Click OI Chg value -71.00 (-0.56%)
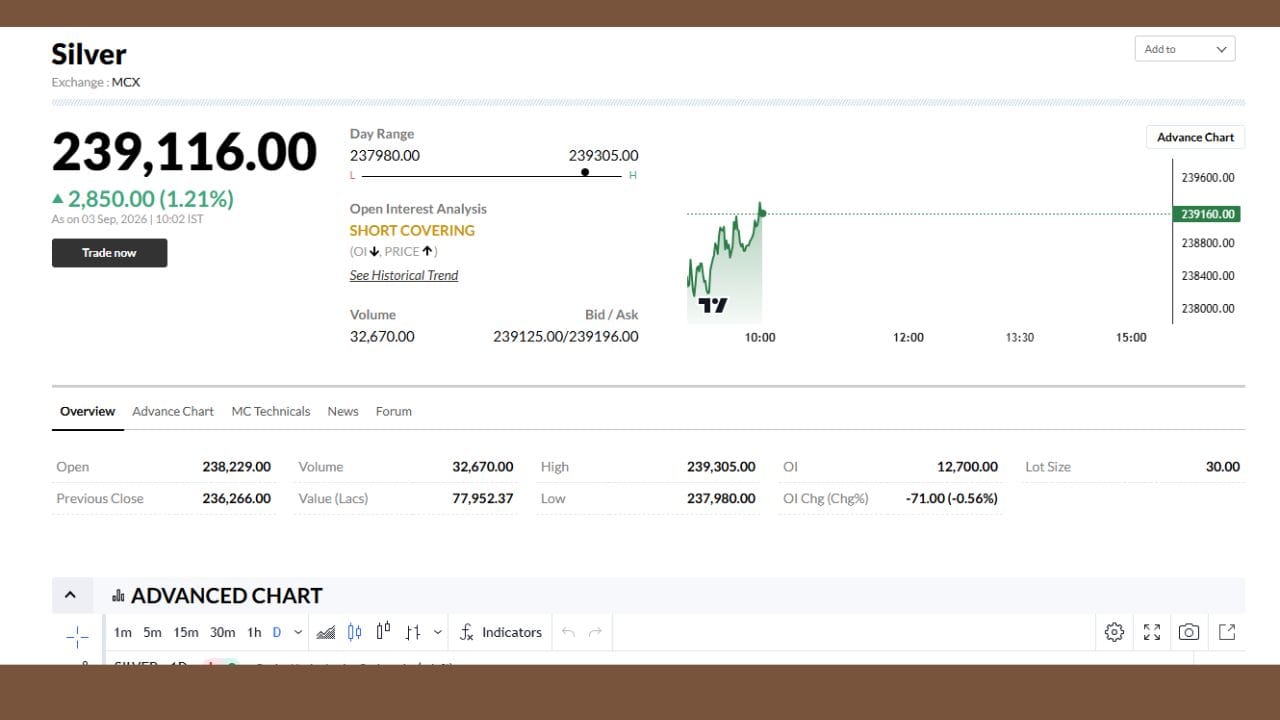 tap(951, 498)
